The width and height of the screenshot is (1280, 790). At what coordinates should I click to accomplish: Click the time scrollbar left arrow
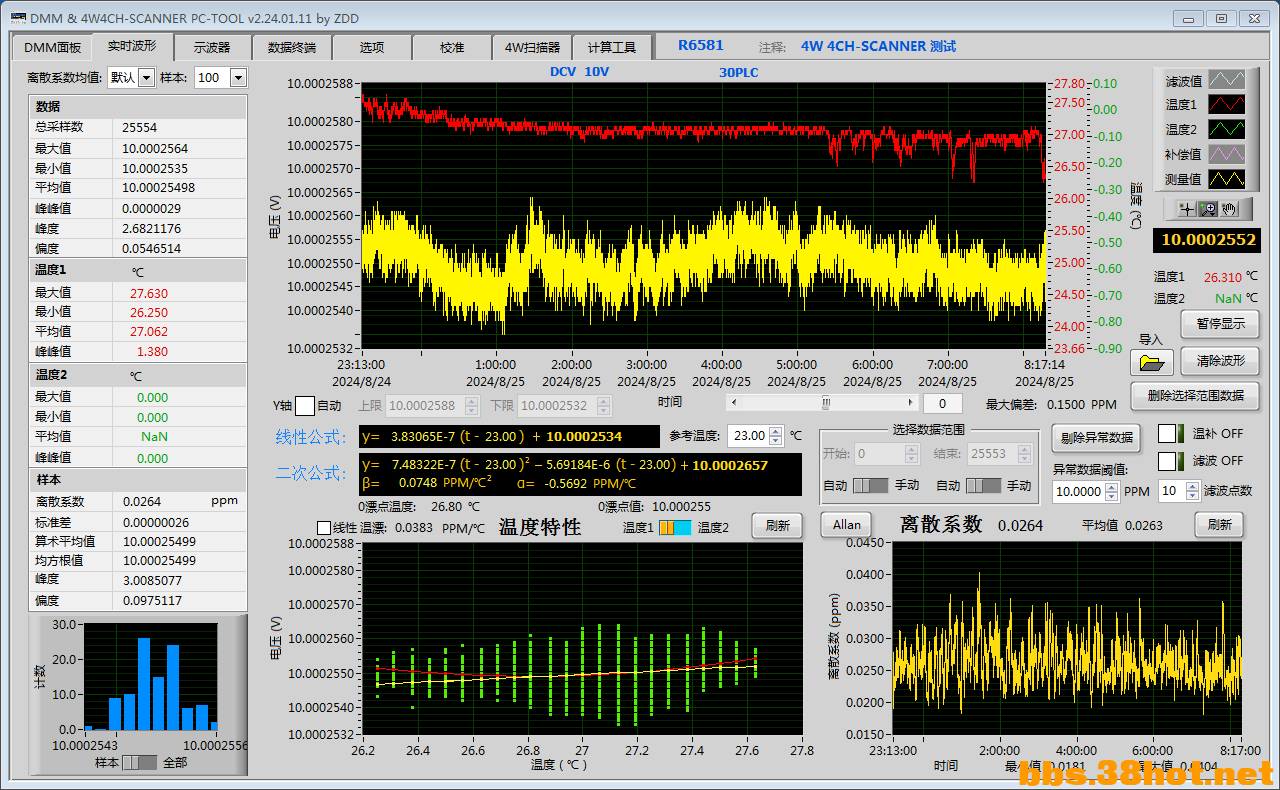pos(735,402)
